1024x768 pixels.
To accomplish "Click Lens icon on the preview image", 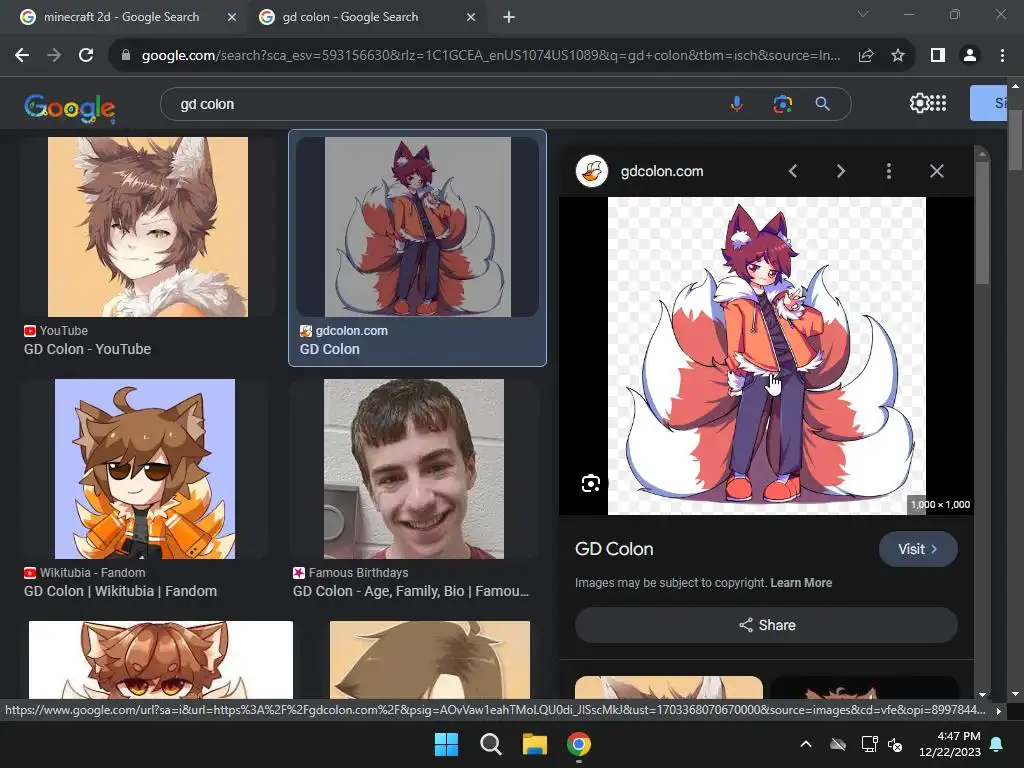I will 591,483.
